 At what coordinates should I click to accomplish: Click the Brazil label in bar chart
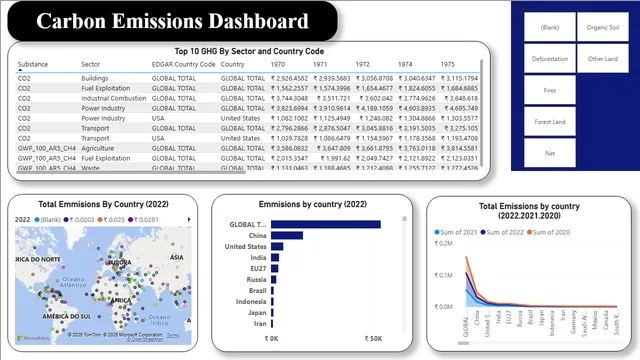pos(257,291)
